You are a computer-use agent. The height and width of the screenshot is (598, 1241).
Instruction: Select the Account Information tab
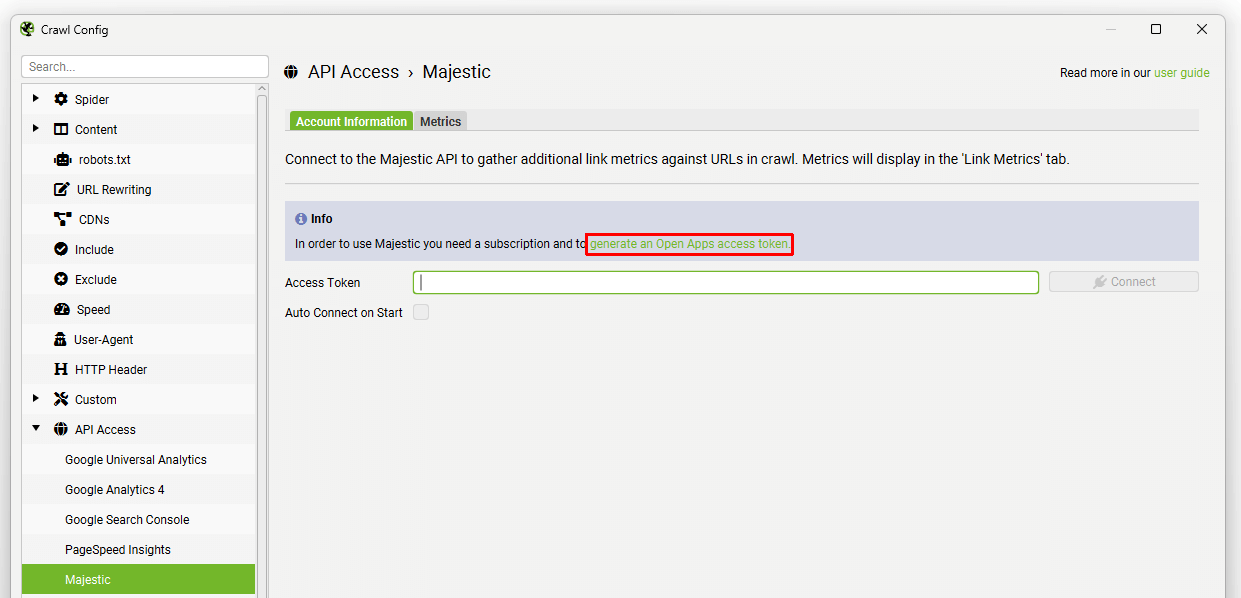click(351, 121)
